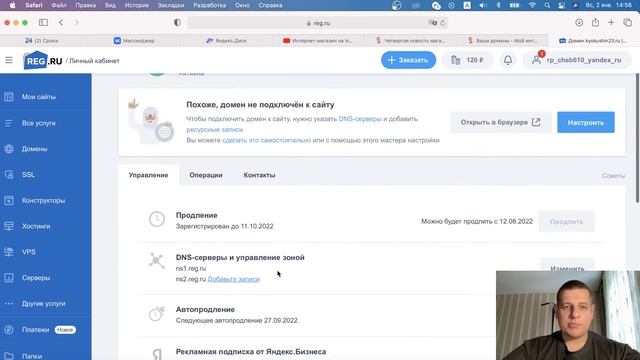Show the Safari tab overview icon
The width and height of the screenshot is (640, 360).
pos(628,23)
